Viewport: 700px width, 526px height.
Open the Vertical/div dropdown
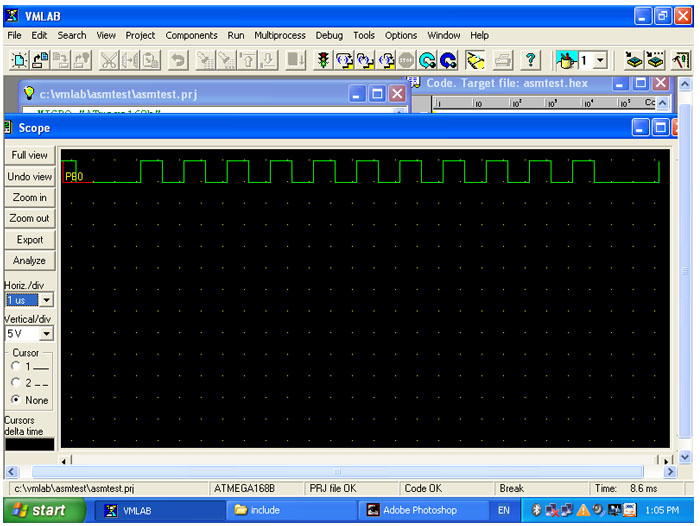point(46,334)
